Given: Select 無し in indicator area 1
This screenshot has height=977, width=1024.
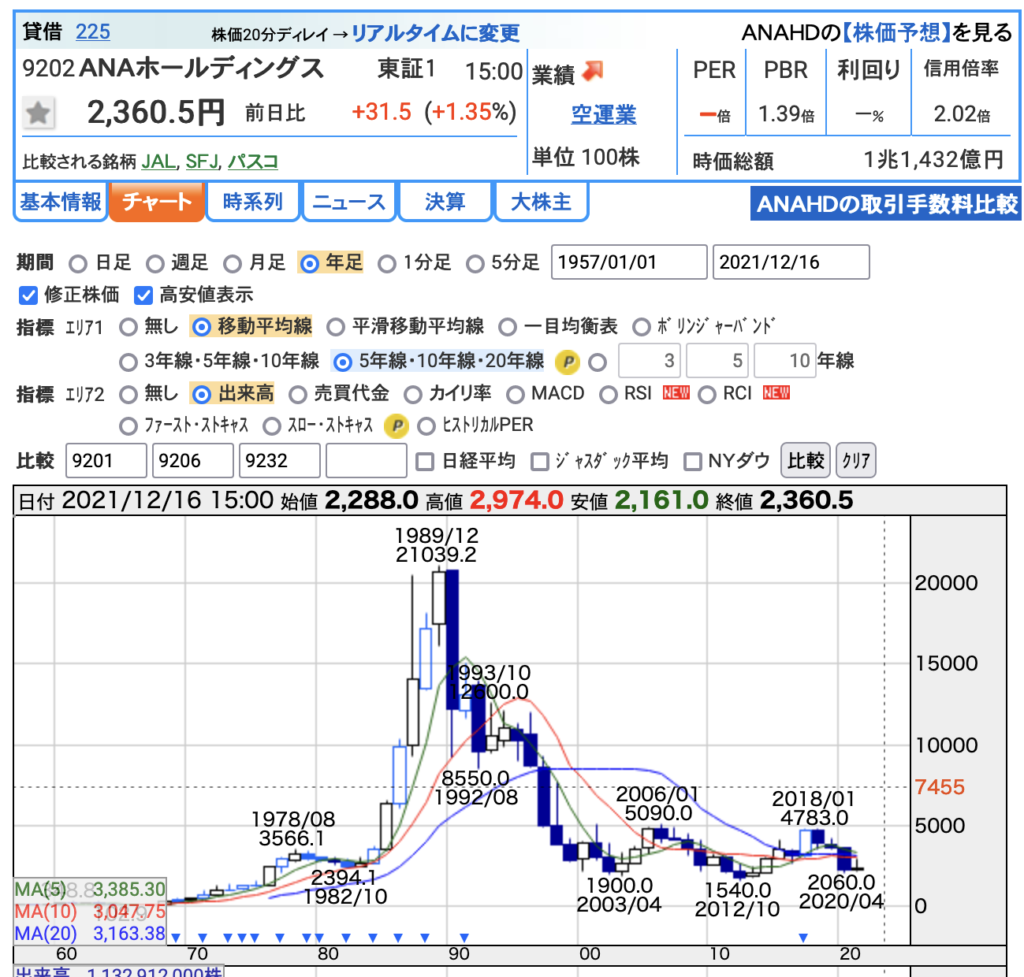Looking at the screenshot, I should (x=129, y=327).
